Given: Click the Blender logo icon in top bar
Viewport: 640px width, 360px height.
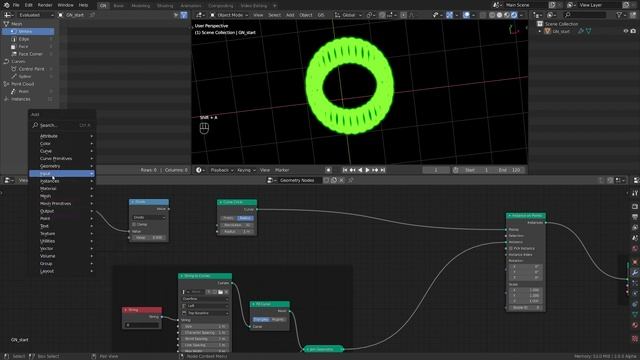Looking at the screenshot, I should pyautogui.click(x=6, y=5).
